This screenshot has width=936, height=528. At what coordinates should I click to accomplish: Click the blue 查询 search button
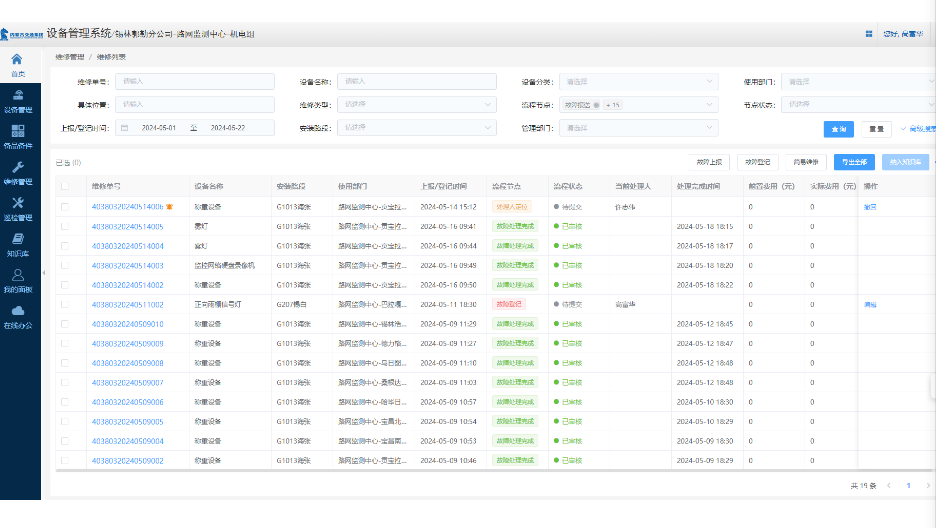(x=837, y=129)
